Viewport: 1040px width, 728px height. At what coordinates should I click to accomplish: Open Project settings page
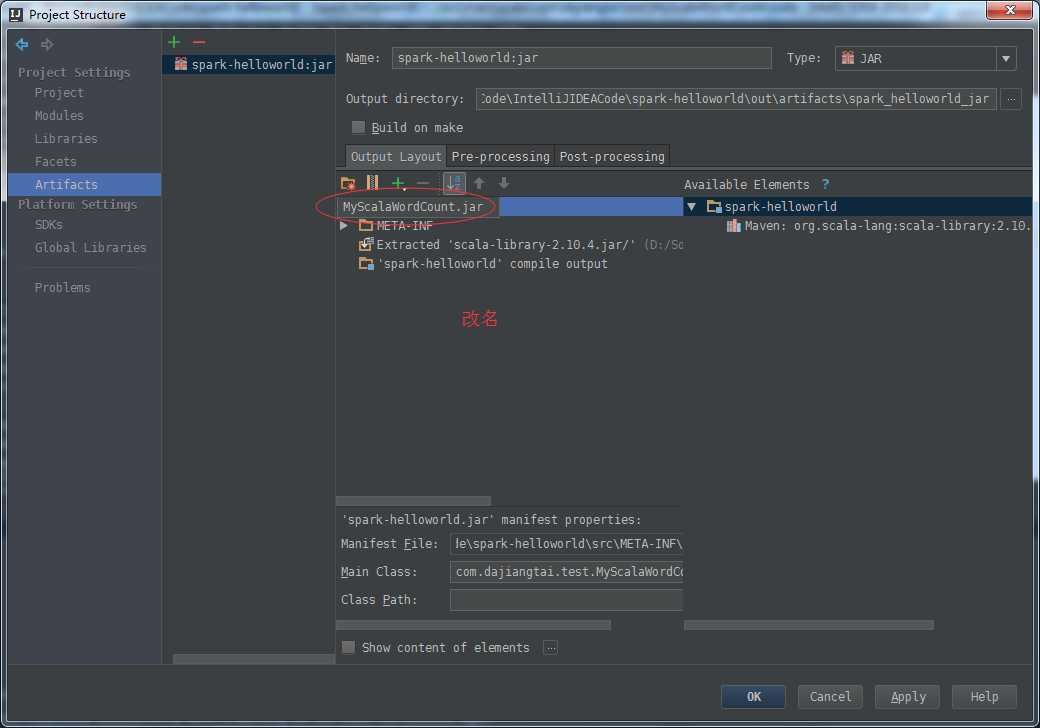tap(59, 93)
